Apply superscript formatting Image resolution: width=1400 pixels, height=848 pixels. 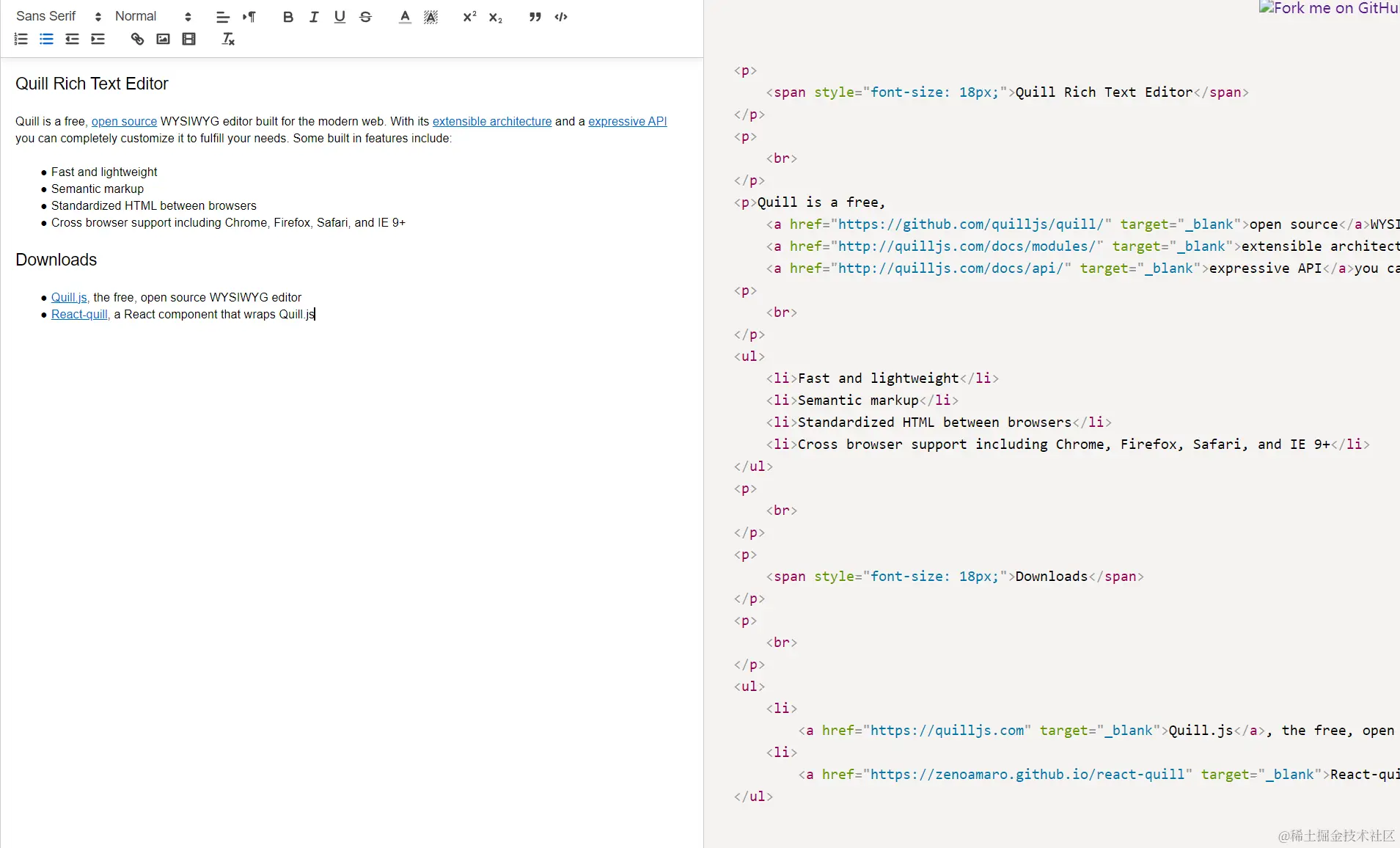(469, 17)
